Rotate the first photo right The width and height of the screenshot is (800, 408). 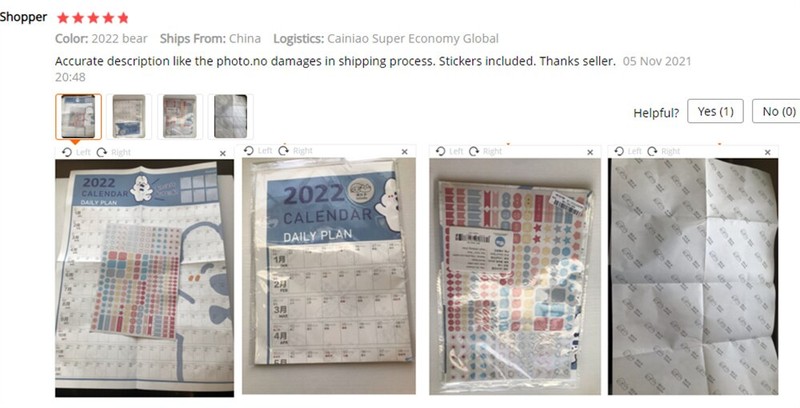[x=113, y=152]
